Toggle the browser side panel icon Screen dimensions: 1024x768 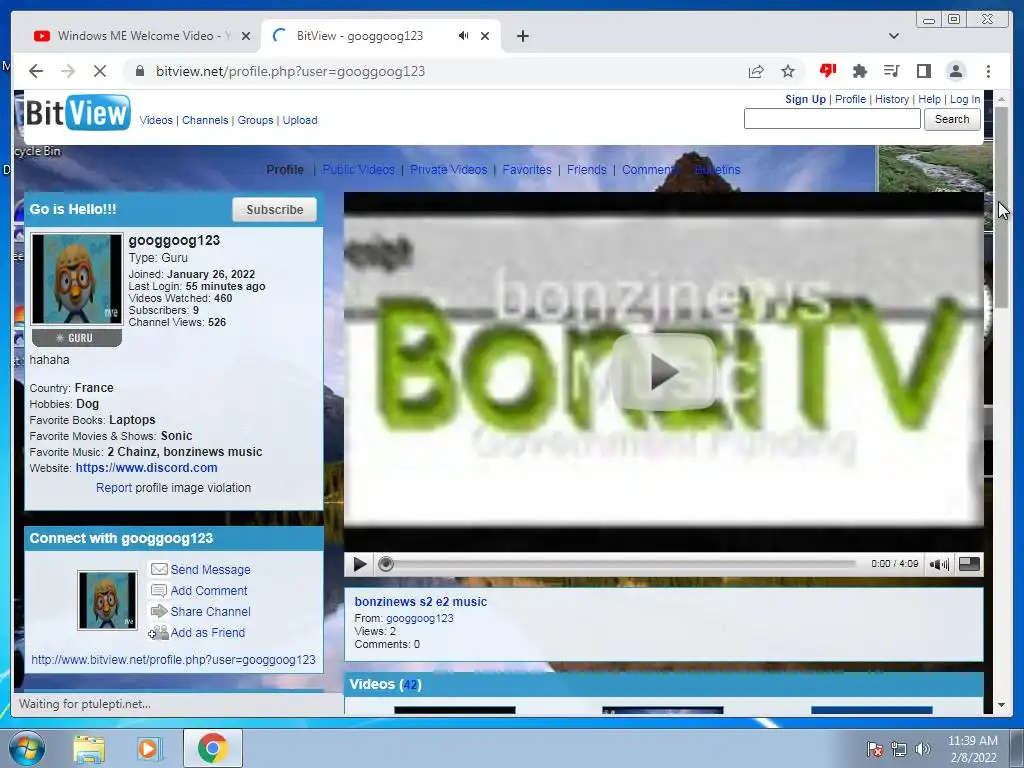pyautogui.click(x=923, y=71)
